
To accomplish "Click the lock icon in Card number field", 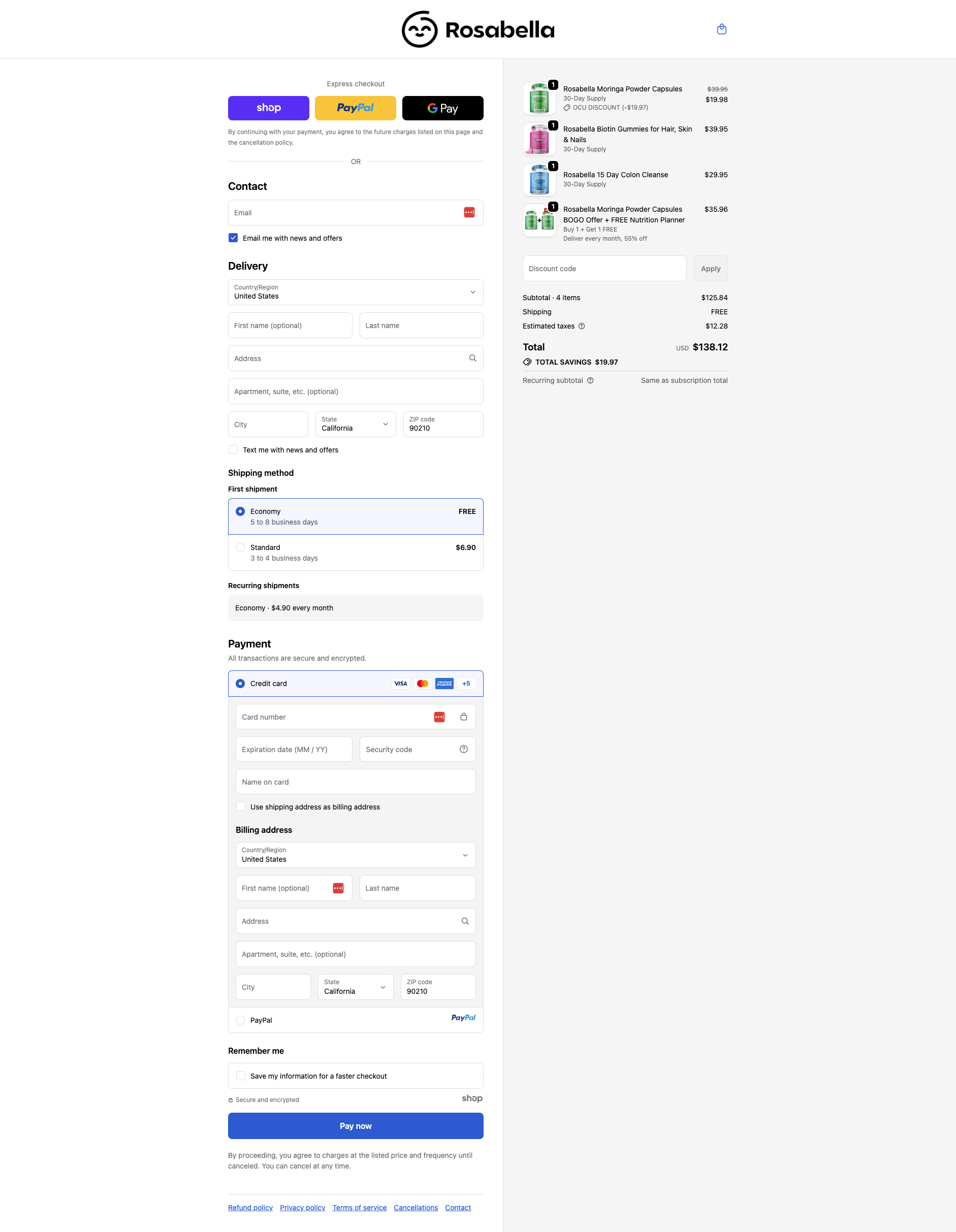I will point(463,717).
